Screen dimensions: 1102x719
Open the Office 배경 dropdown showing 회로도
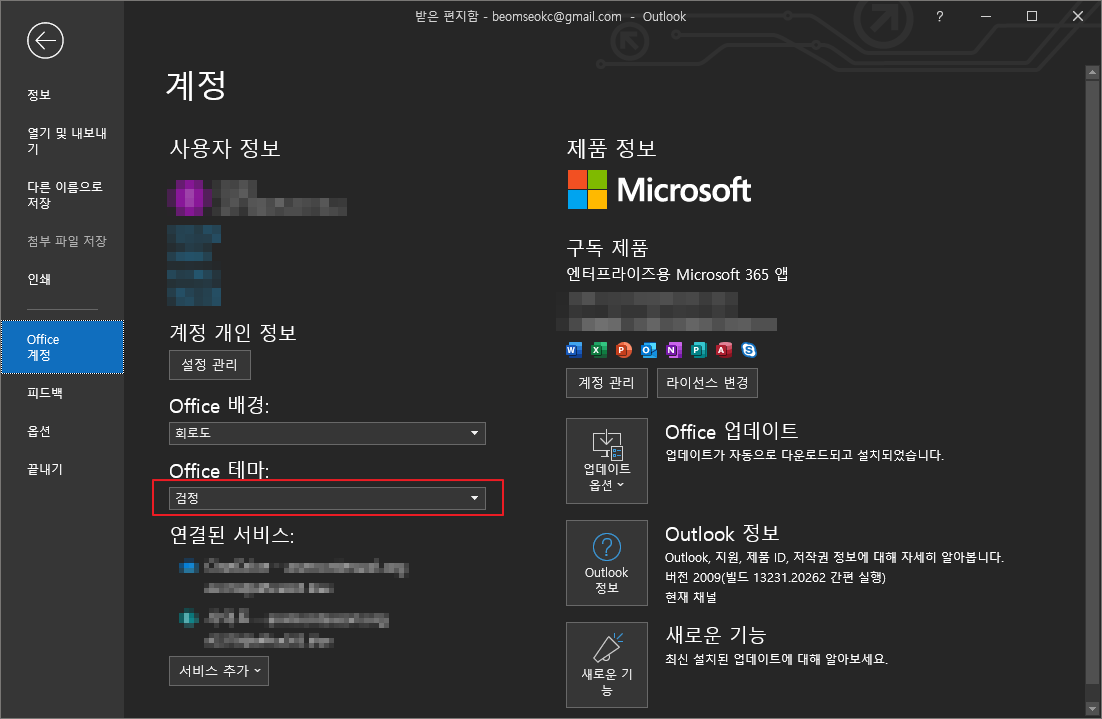point(327,433)
